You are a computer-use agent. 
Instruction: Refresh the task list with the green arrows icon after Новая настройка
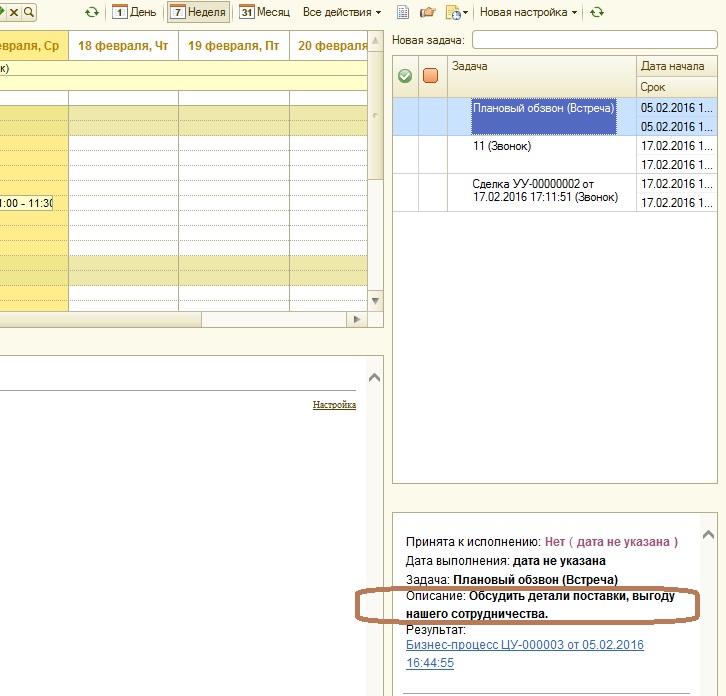(596, 13)
